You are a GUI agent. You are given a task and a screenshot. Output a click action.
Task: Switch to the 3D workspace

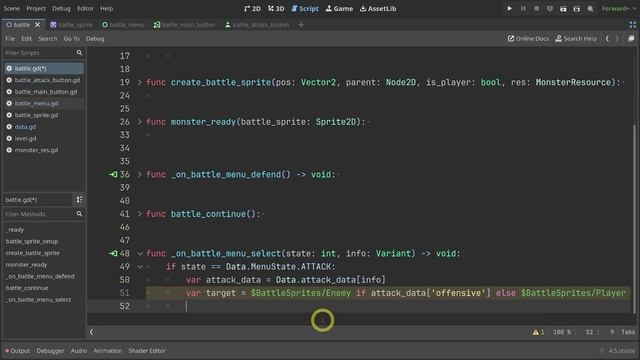point(276,9)
